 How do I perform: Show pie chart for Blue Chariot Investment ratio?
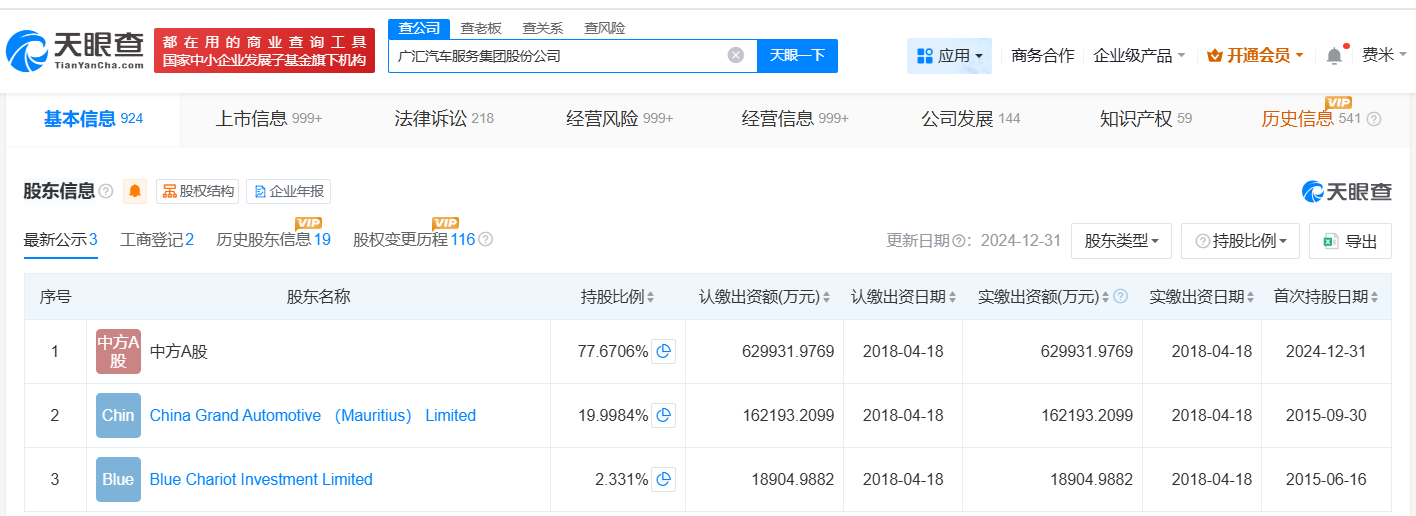(x=664, y=479)
